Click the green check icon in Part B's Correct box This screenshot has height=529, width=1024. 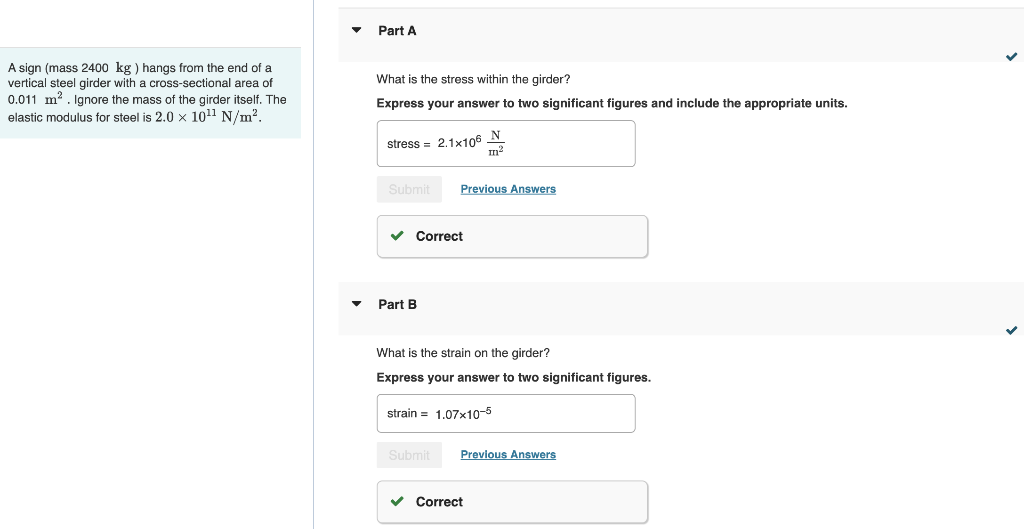click(397, 502)
